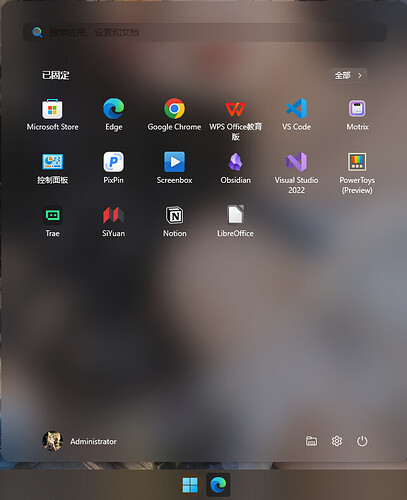Open the Administrator account menu
This screenshot has width=407, height=500.
click(79, 441)
